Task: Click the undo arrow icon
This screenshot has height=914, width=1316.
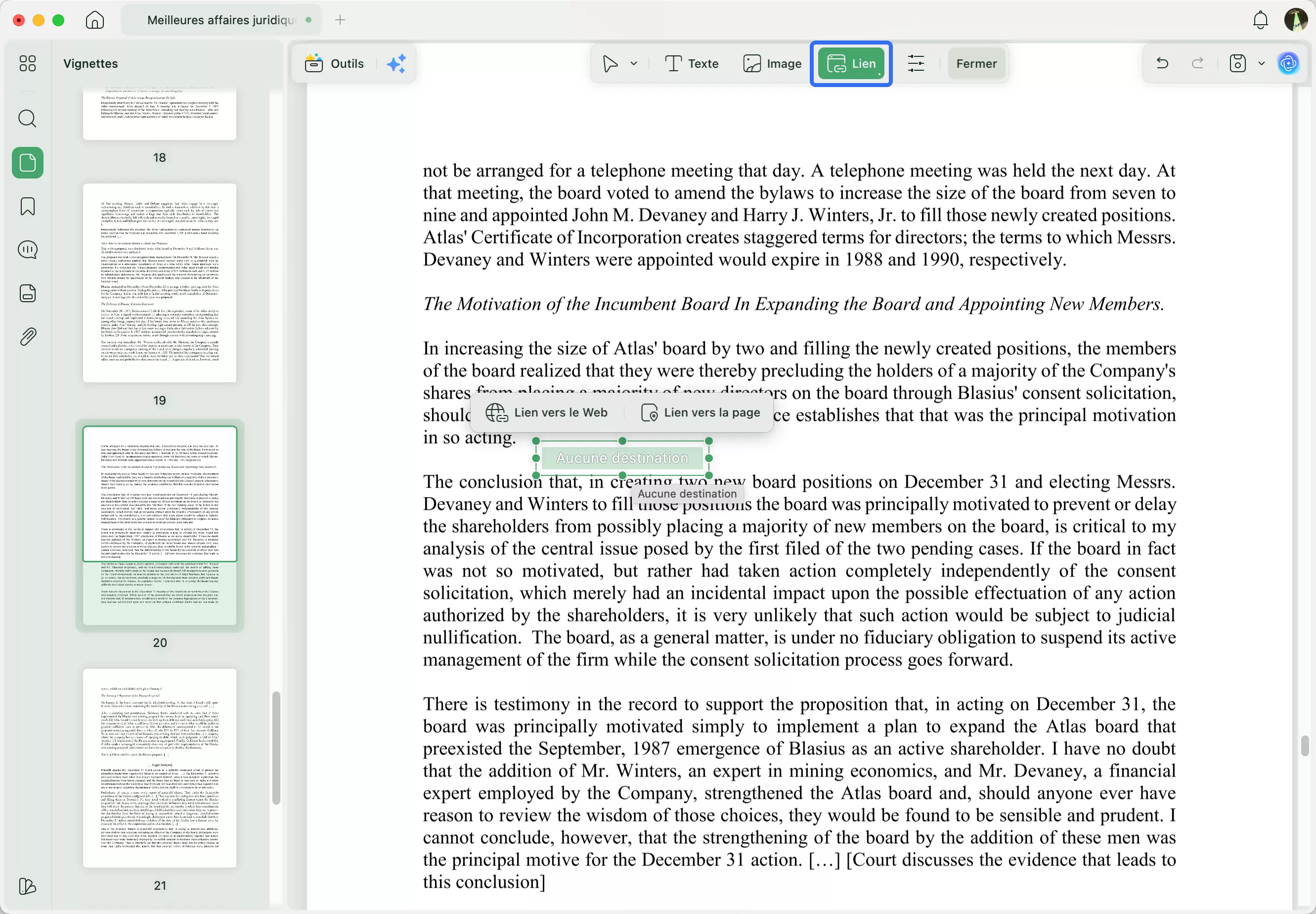Action: pyautogui.click(x=1162, y=64)
